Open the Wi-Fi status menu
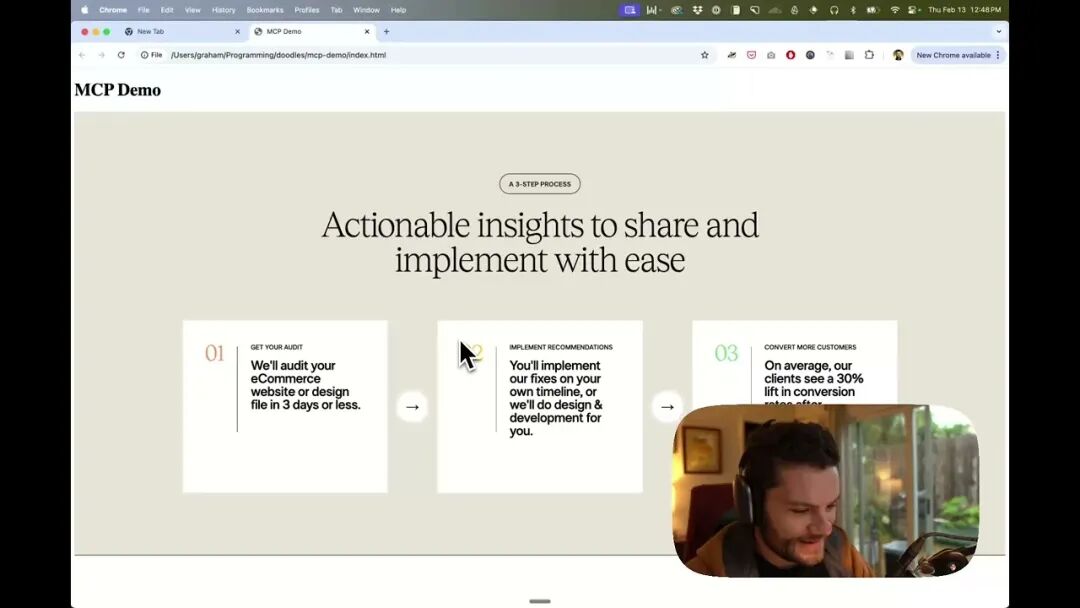Screen dimensions: 1080x608 895,10
